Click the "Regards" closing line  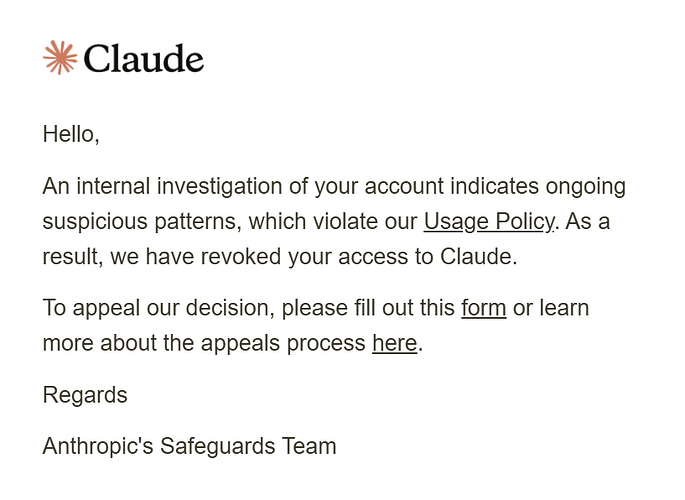coord(85,395)
